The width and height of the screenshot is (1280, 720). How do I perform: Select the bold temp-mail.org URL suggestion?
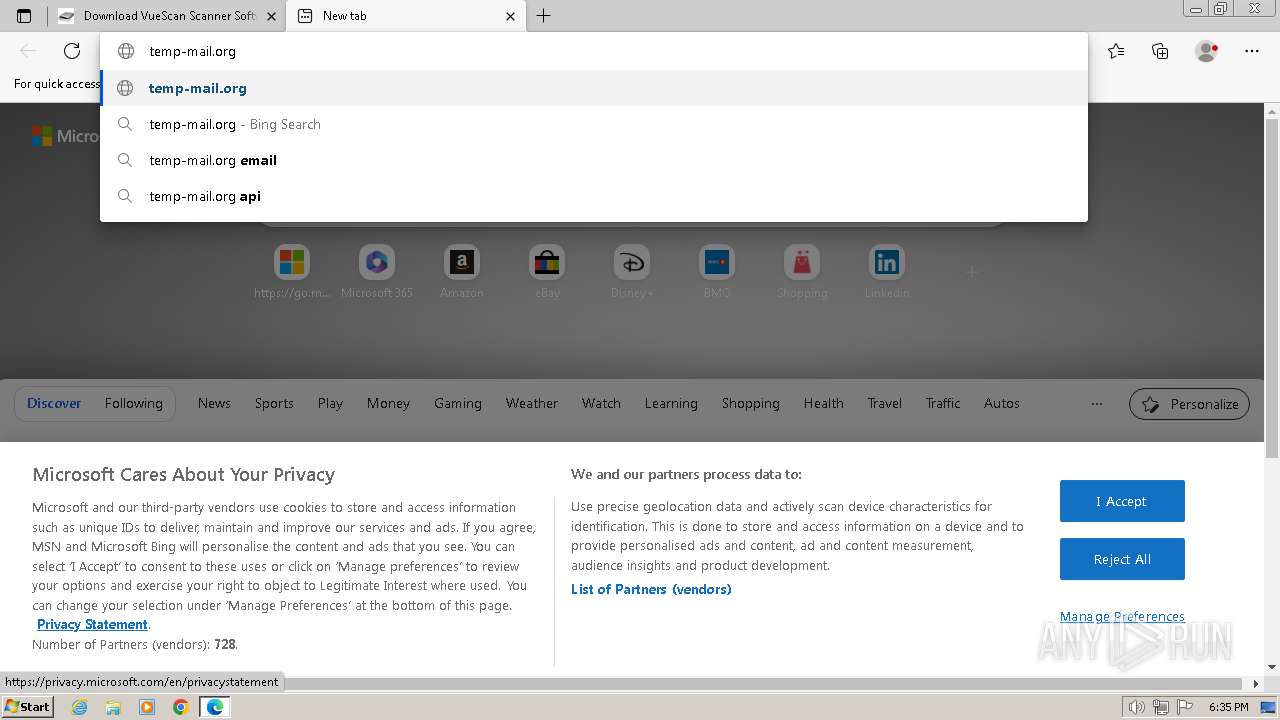[x=594, y=88]
